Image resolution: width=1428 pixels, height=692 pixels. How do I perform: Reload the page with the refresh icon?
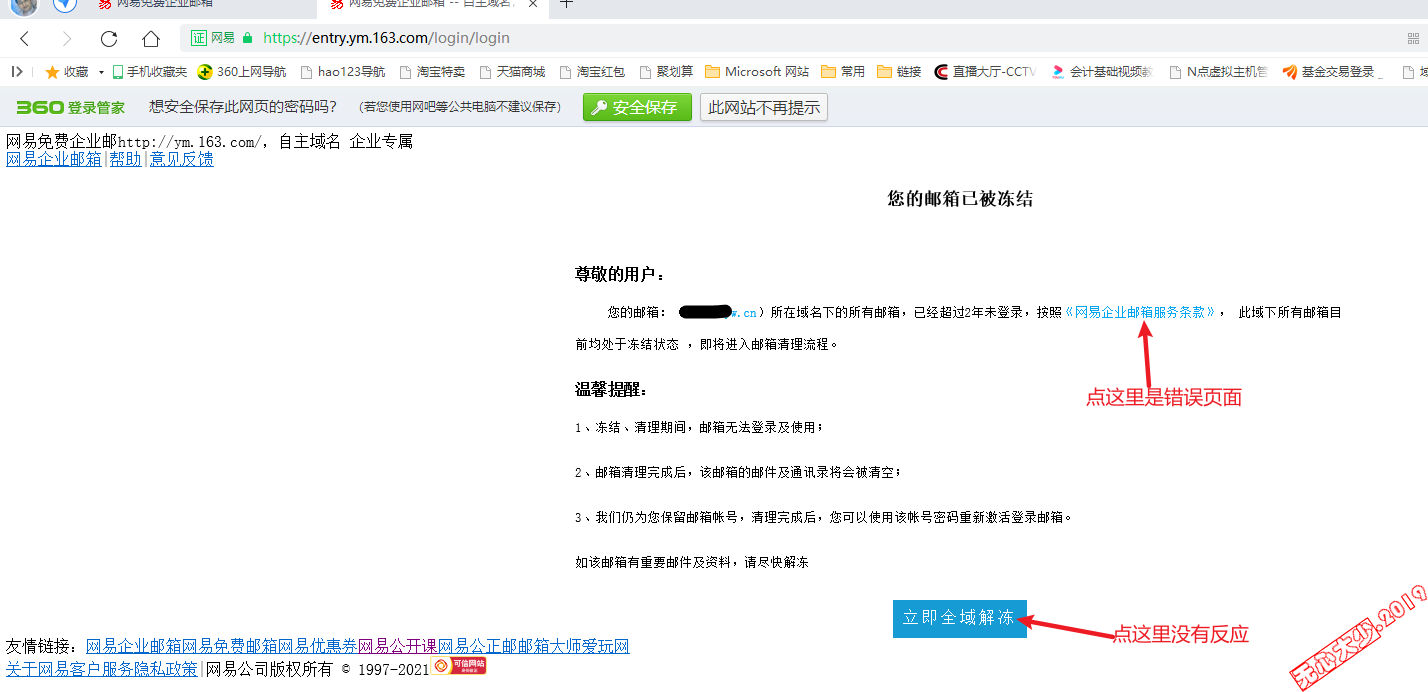pos(109,39)
